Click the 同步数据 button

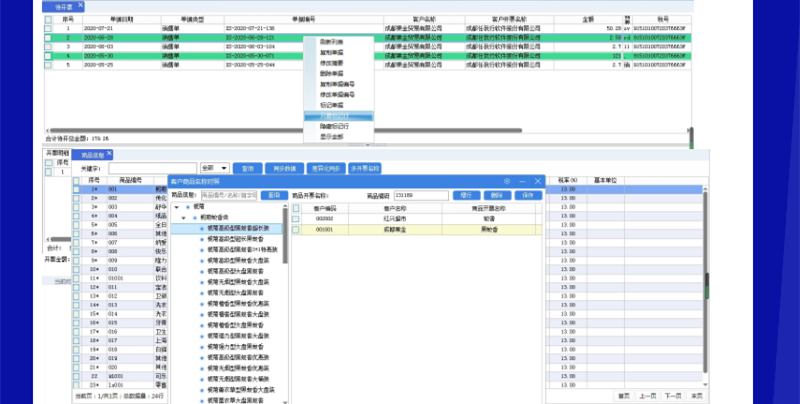(284, 168)
